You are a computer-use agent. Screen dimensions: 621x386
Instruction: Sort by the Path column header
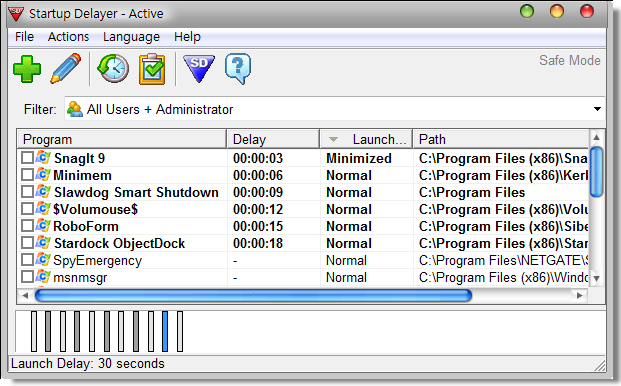[501, 139]
